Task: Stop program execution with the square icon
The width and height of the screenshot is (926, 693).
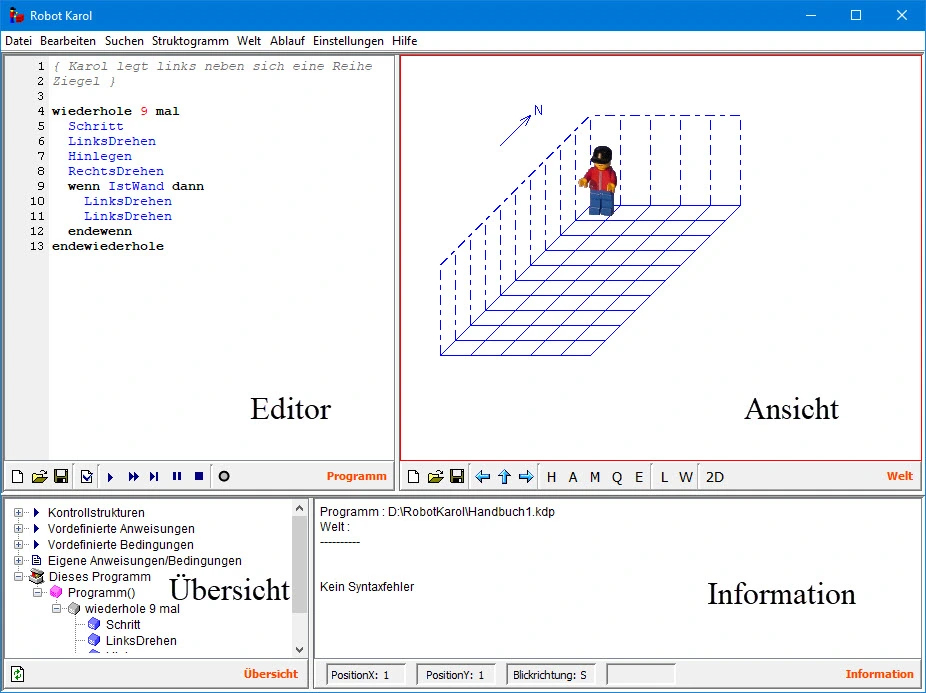Action: 199,477
